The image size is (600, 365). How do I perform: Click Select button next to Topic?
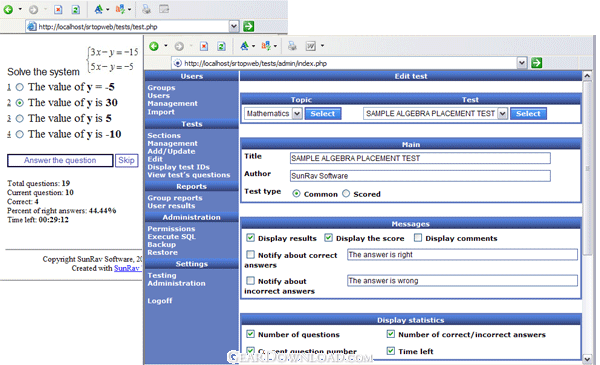[x=323, y=114]
